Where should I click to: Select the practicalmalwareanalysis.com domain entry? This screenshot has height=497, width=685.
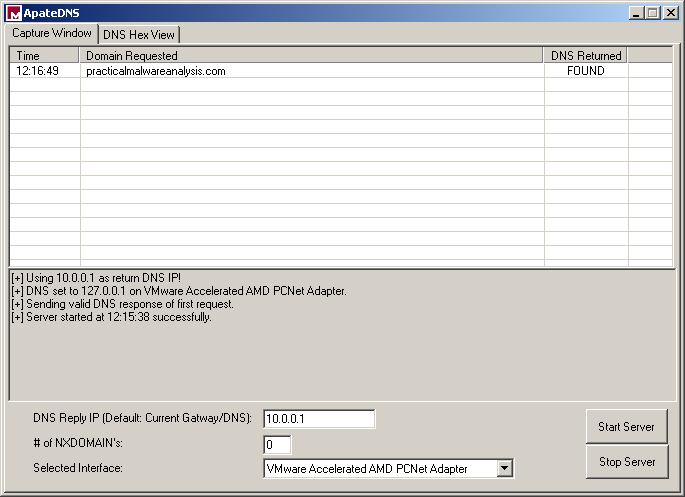[156, 71]
